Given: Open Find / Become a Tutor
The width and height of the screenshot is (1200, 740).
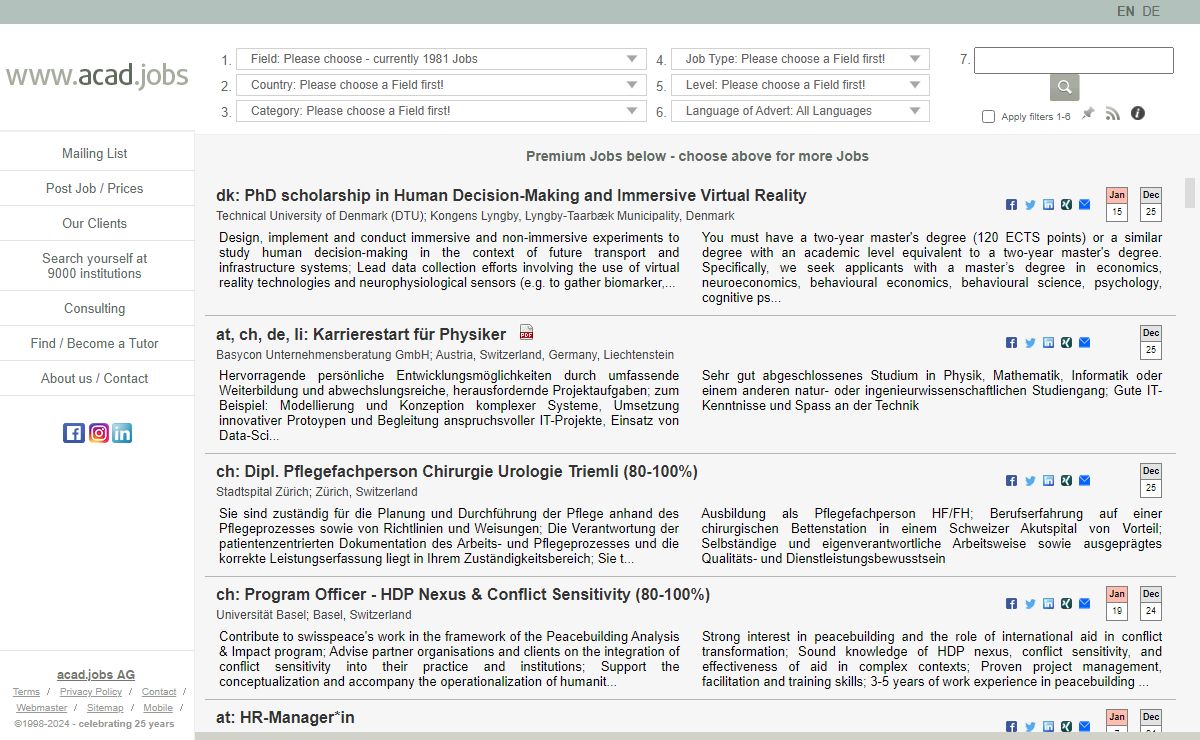Looking at the screenshot, I should pos(95,343).
